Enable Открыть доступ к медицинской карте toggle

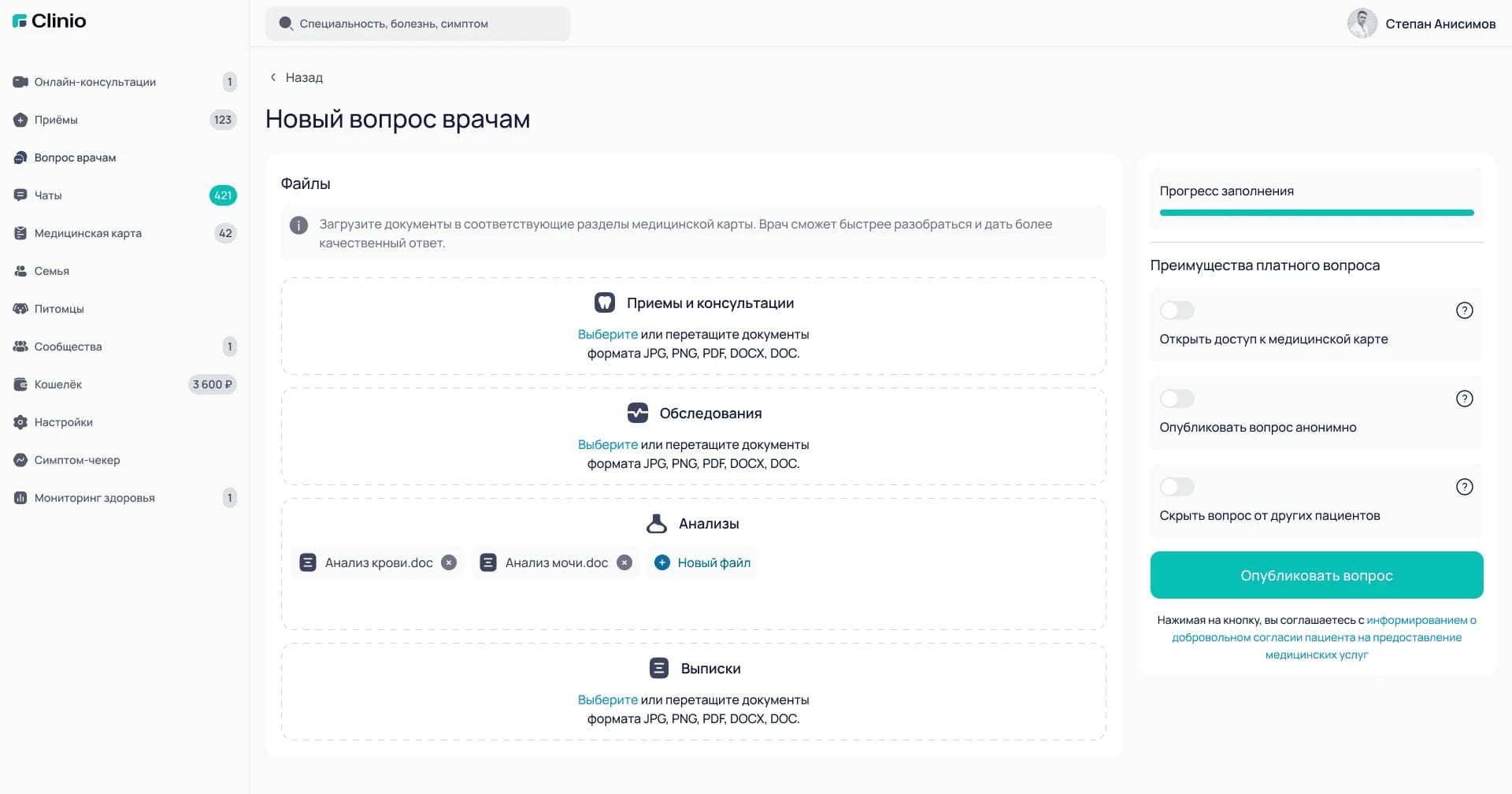click(x=1177, y=310)
